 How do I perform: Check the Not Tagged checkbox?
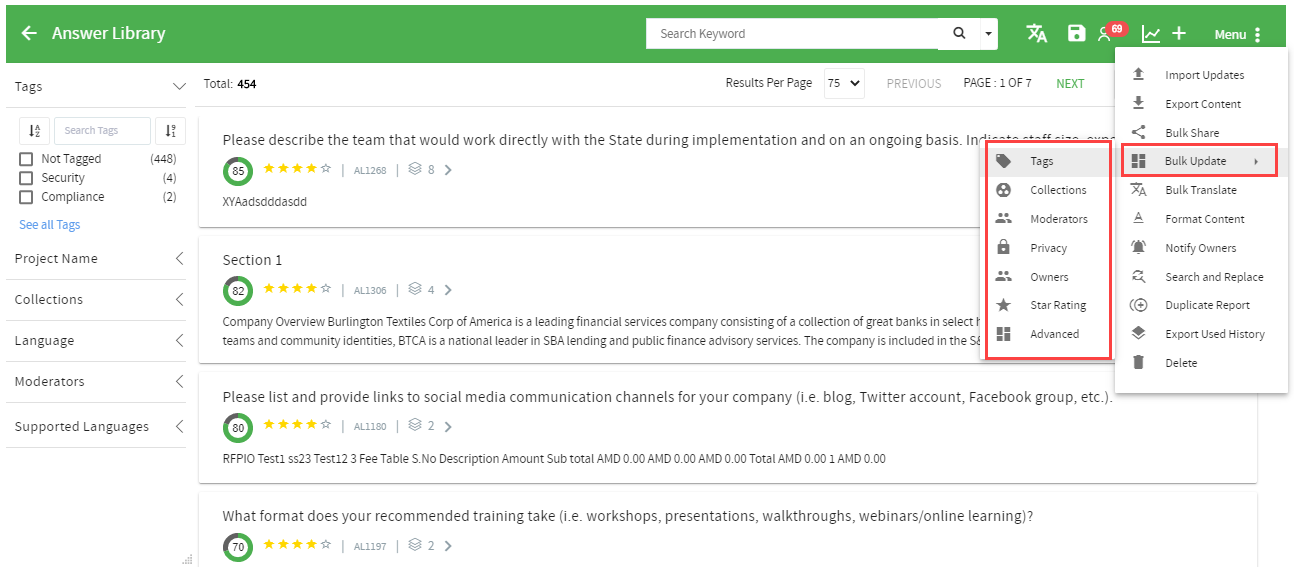pyautogui.click(x=27, y=159)
